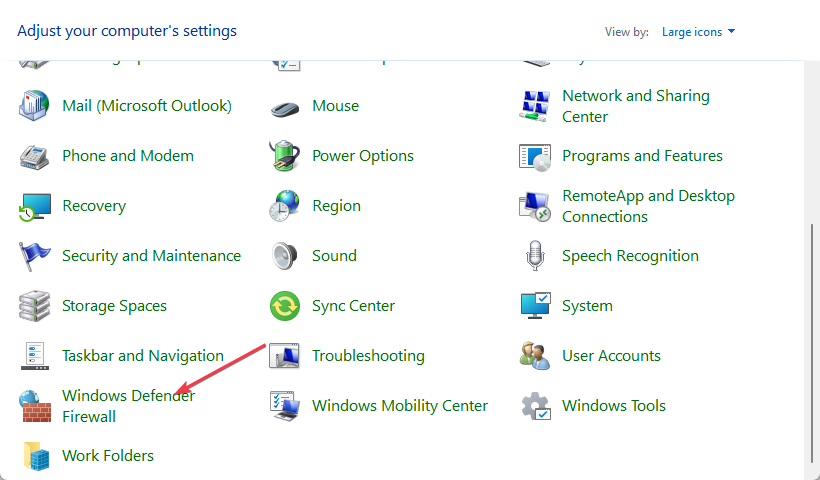Click the Speech Recognition microphone icon
Image resolution: width=820 pixels, height=480 pixels.
(535, 256)
